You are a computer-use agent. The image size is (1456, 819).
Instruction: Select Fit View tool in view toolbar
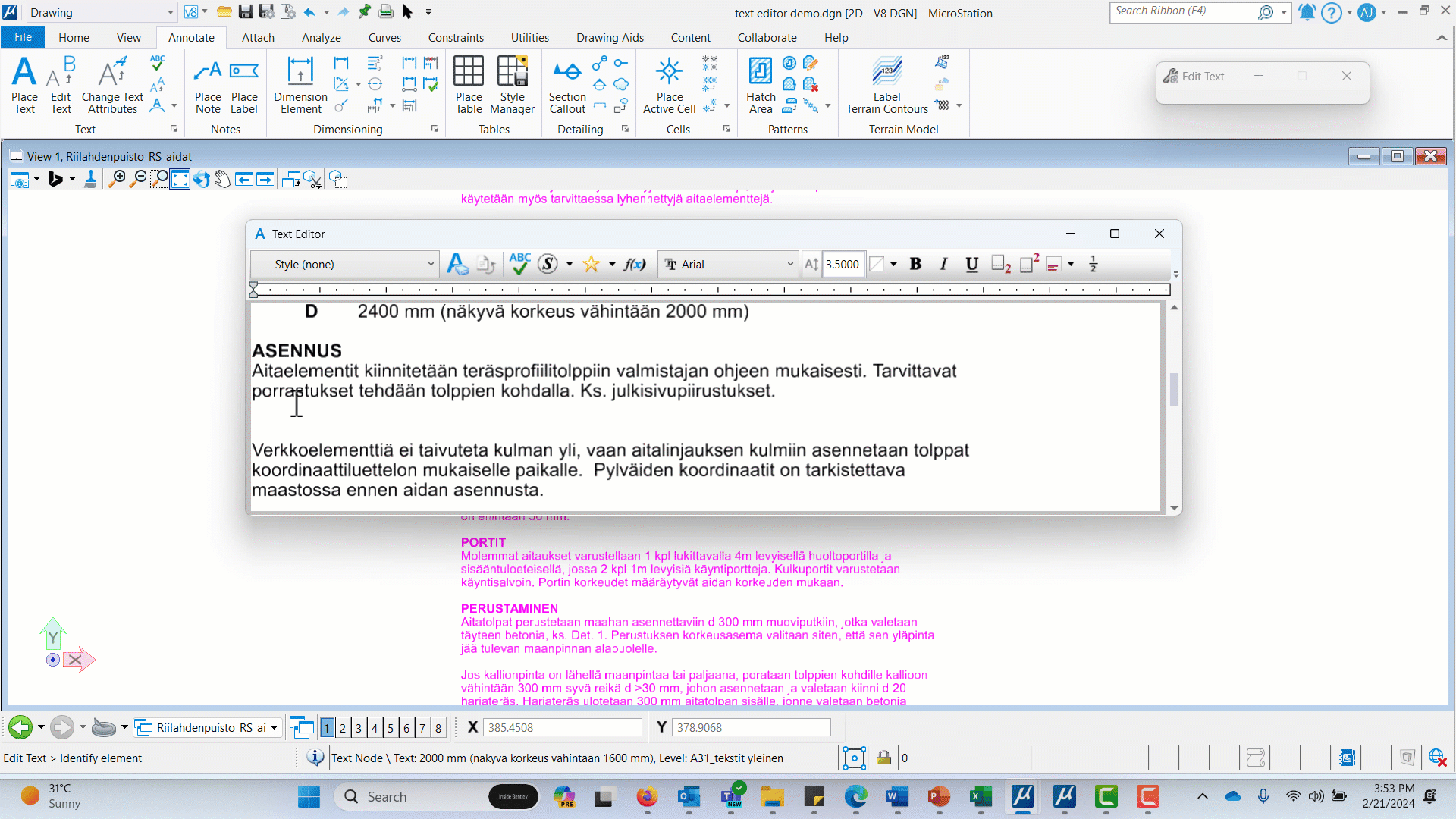(180, 180)
